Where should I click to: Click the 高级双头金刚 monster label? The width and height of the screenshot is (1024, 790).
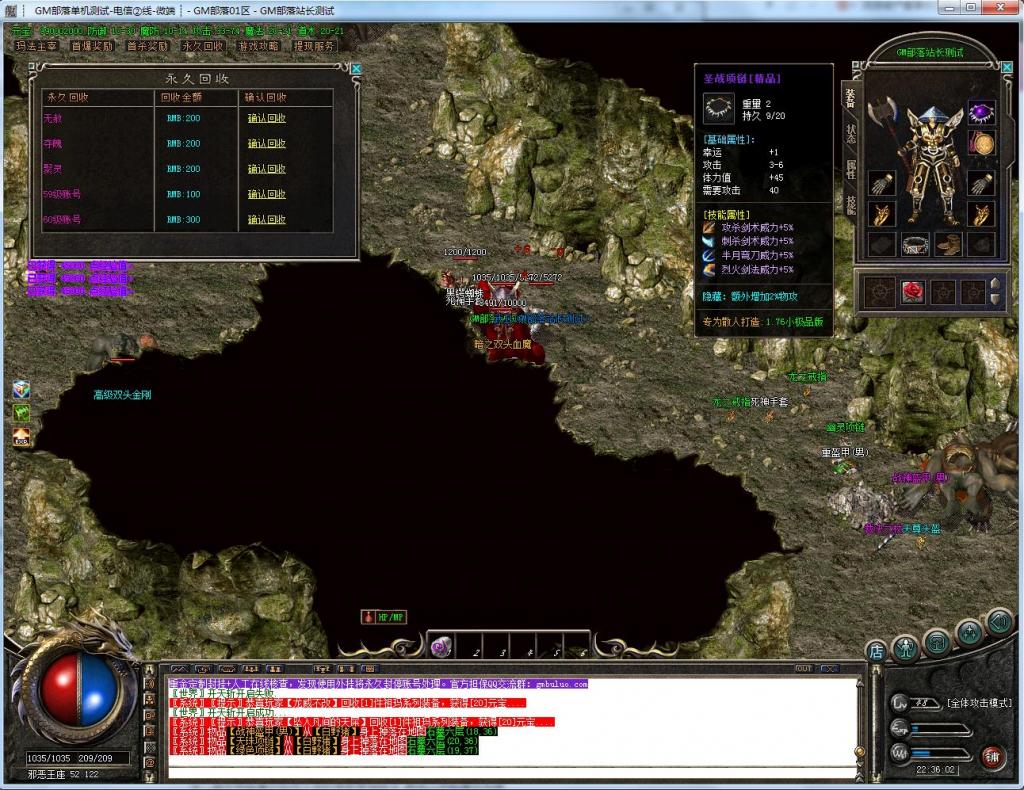point(123,395)
